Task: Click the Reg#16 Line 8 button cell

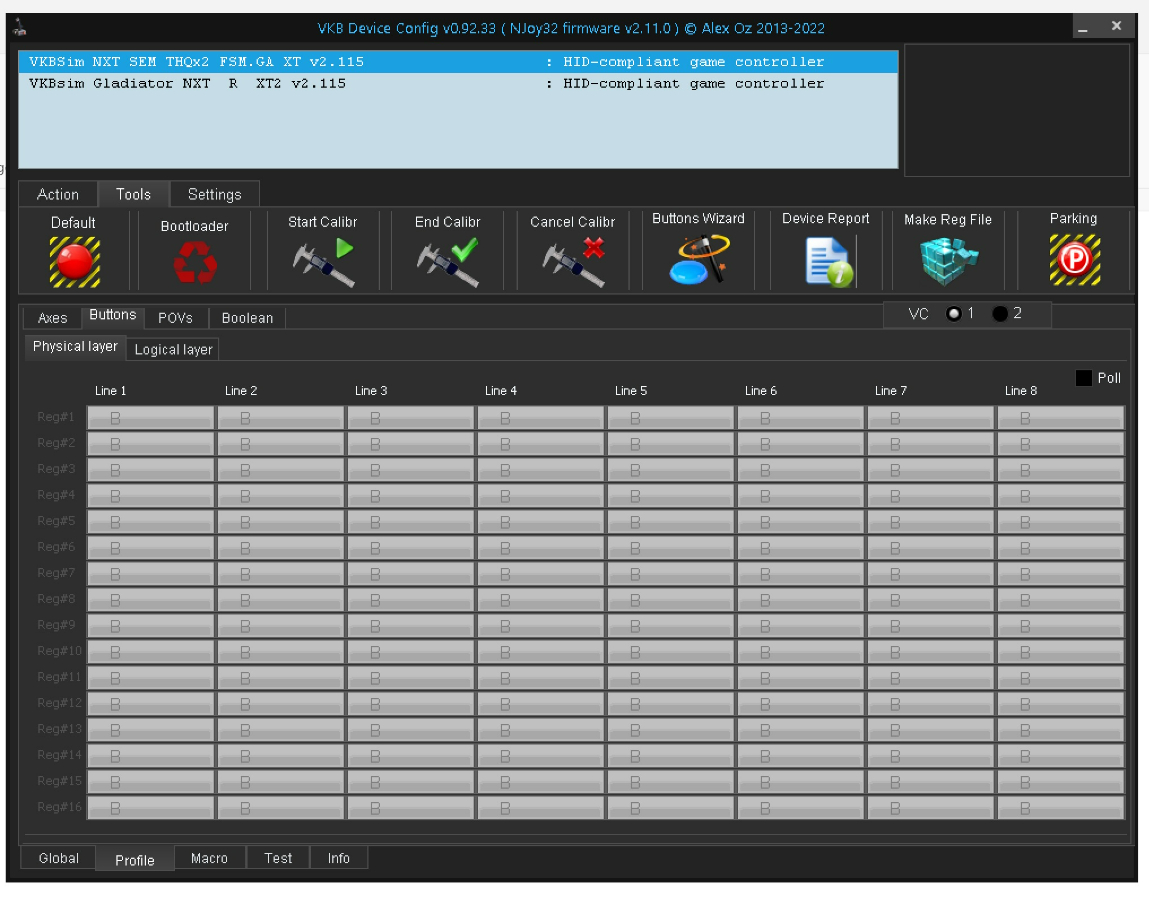Action: (x=1061, y=808)
